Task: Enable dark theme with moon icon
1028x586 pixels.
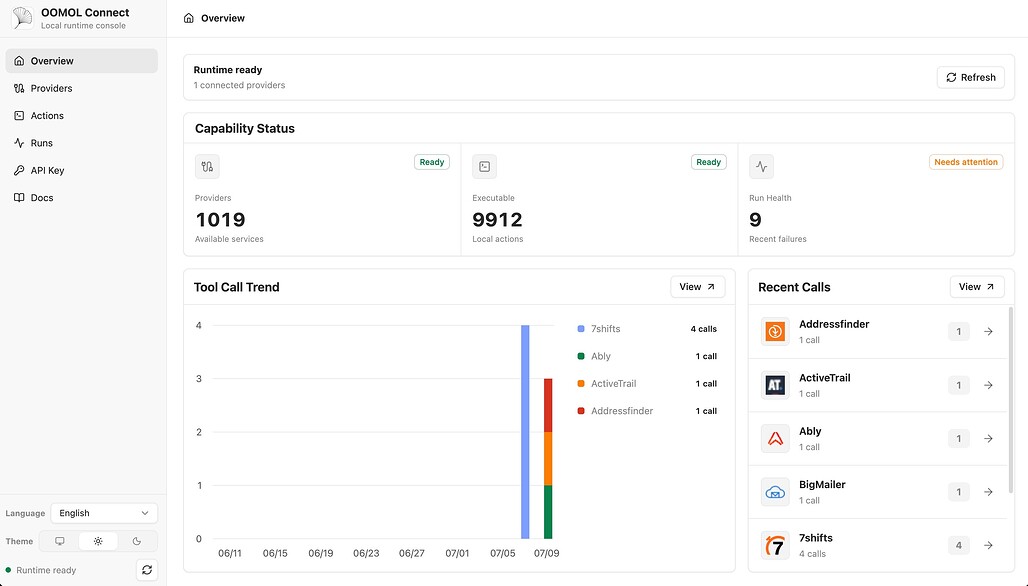Action: (136, 541)
